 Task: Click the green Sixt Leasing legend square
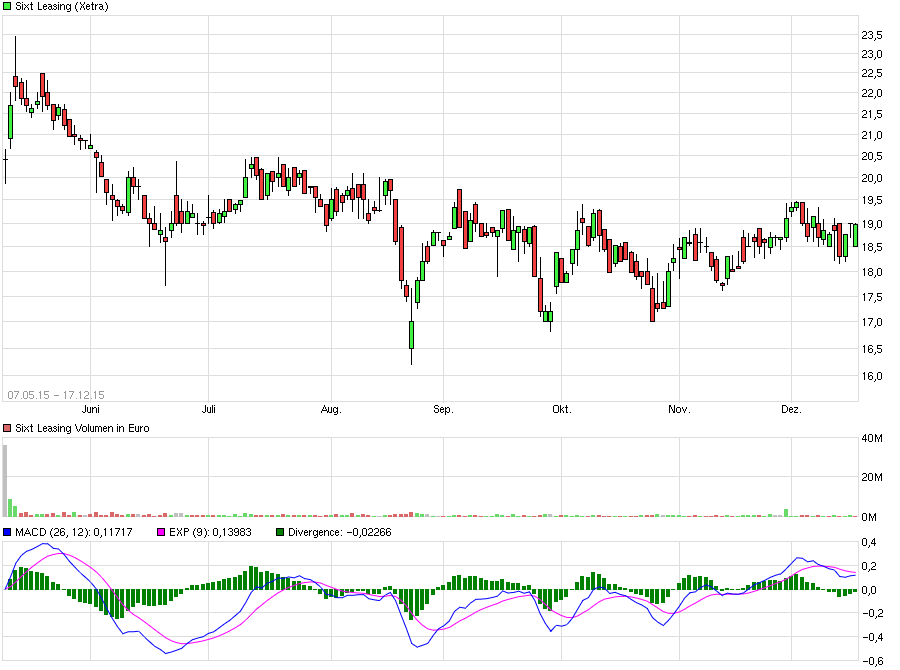8,6
